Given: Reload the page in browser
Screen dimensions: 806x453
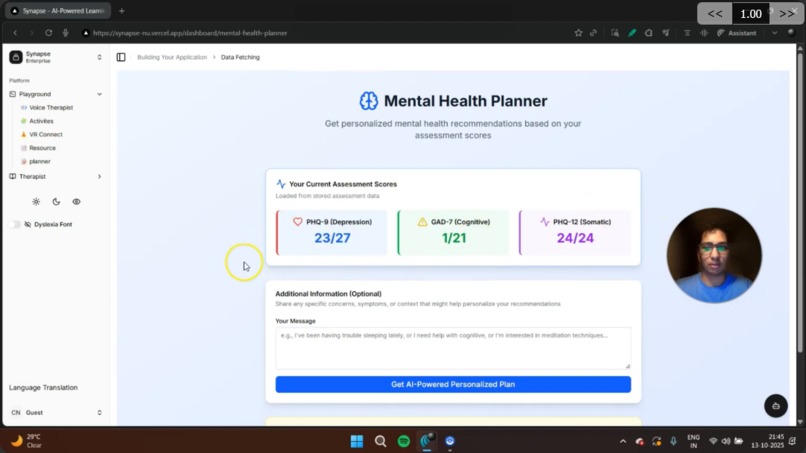Looking at the screenshot, I should (48, 33).
